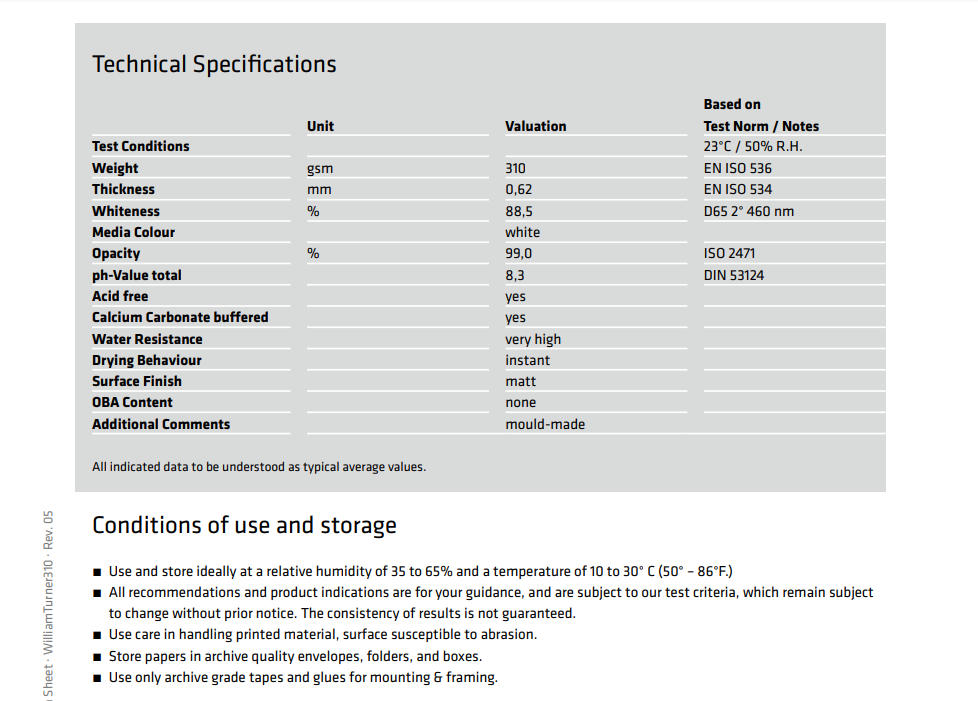
Task: Click the relative humidity bullet point
Action: [420, 571]
